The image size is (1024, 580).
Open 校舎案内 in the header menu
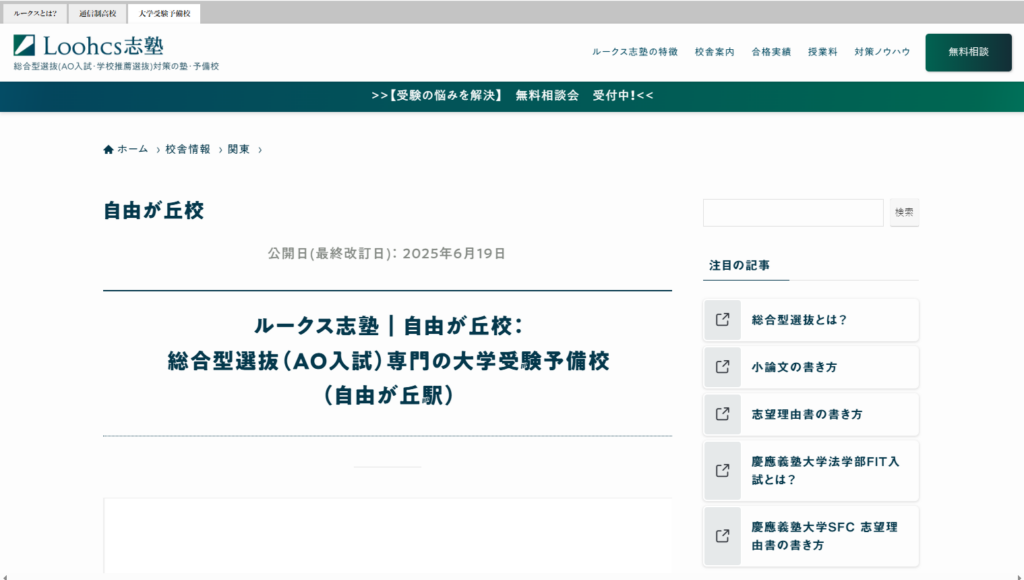click(714, 52)
